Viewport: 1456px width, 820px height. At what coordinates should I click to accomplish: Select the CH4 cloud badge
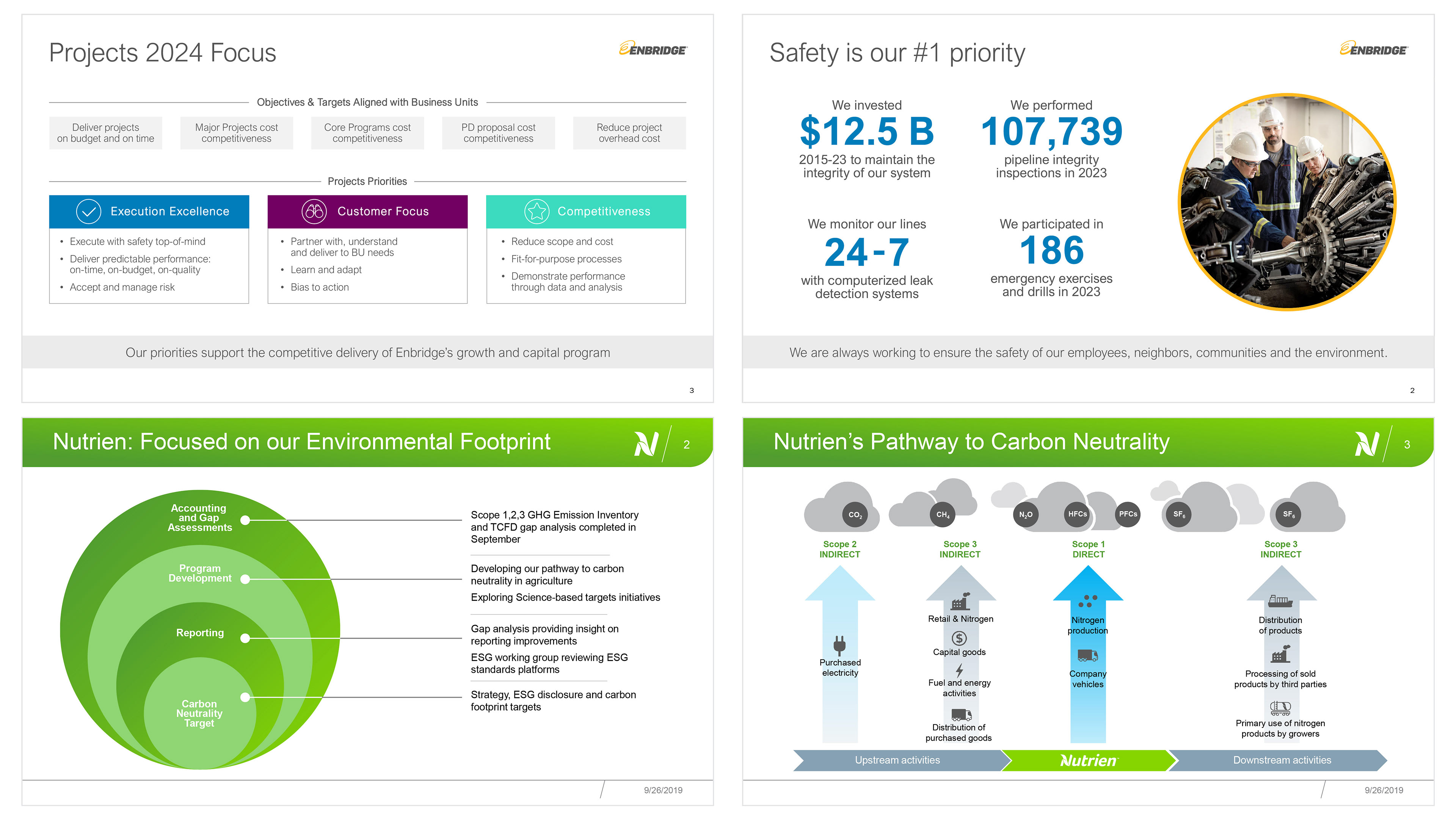click(x=943, y=515)
